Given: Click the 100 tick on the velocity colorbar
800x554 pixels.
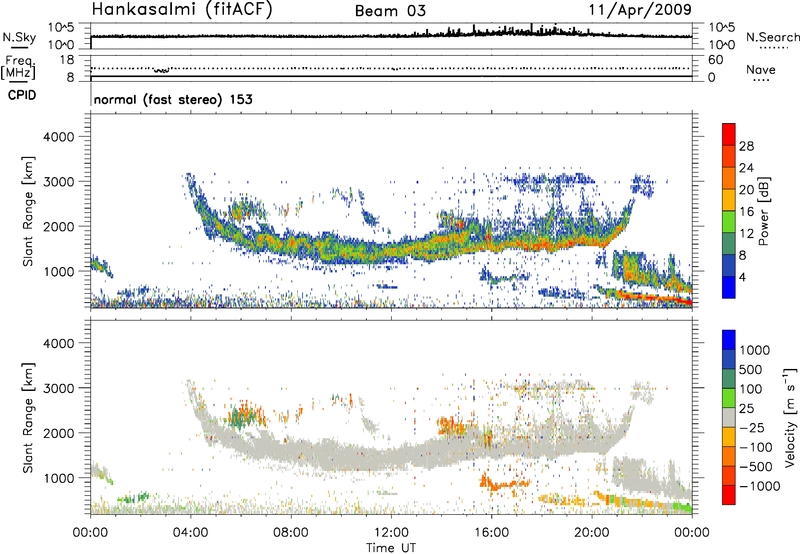Looking at the screenshot, I should [751, 389].
